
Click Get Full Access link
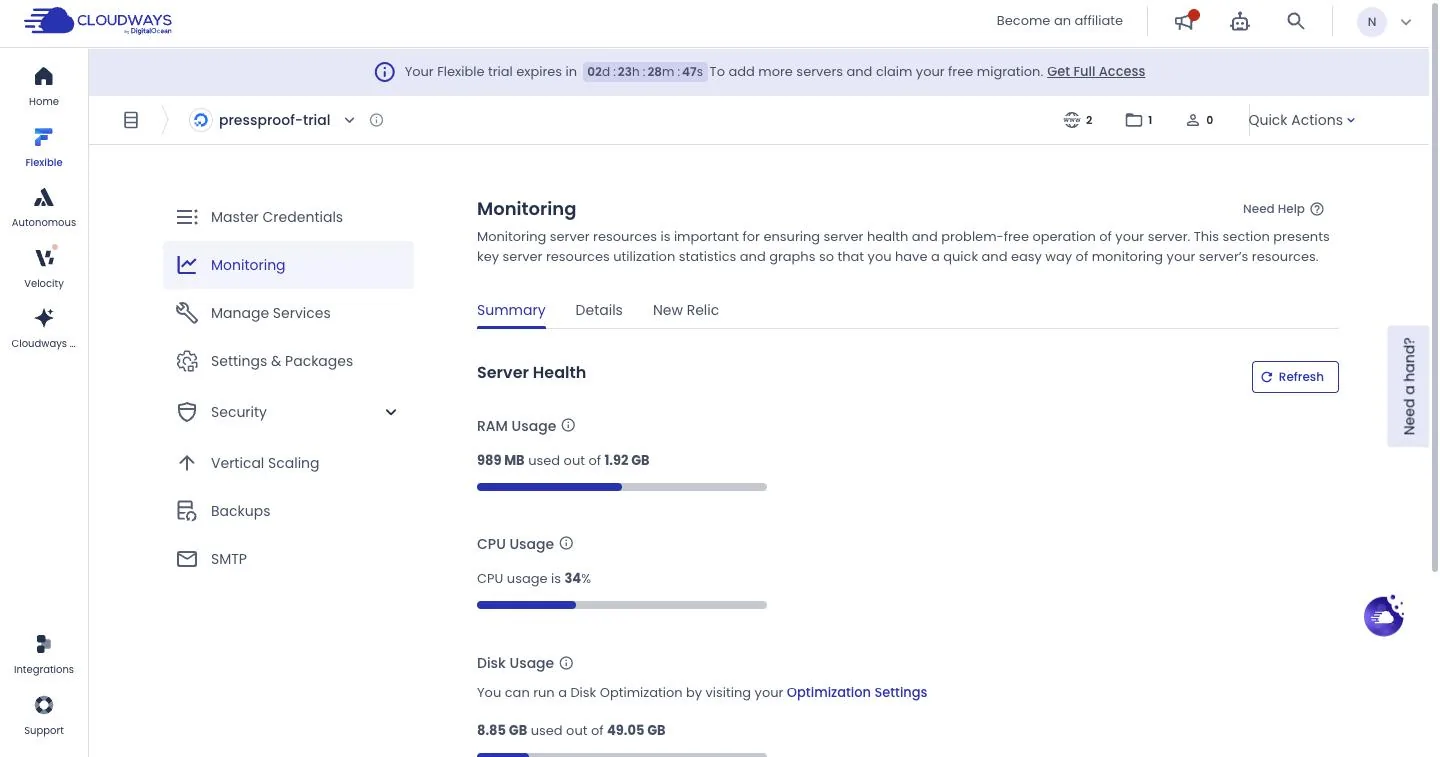click(x=1096, y=72)
